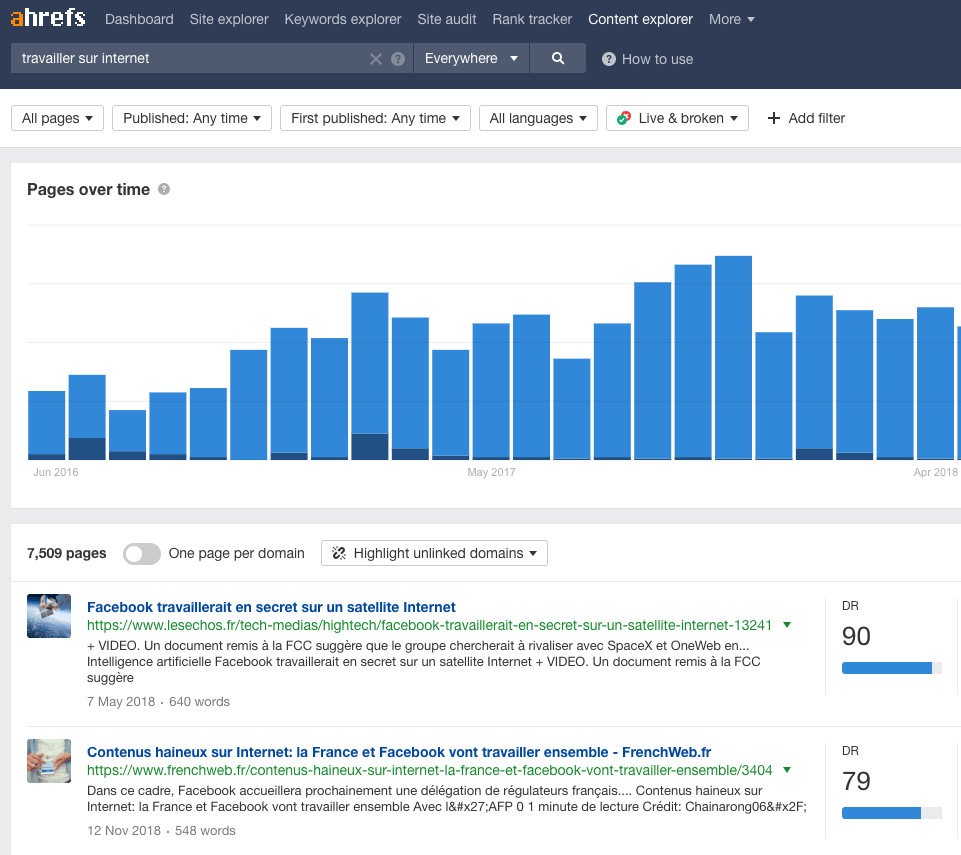Click the help icon inside the search field
The width and height of the screenshot is (961, 855).
398,59
